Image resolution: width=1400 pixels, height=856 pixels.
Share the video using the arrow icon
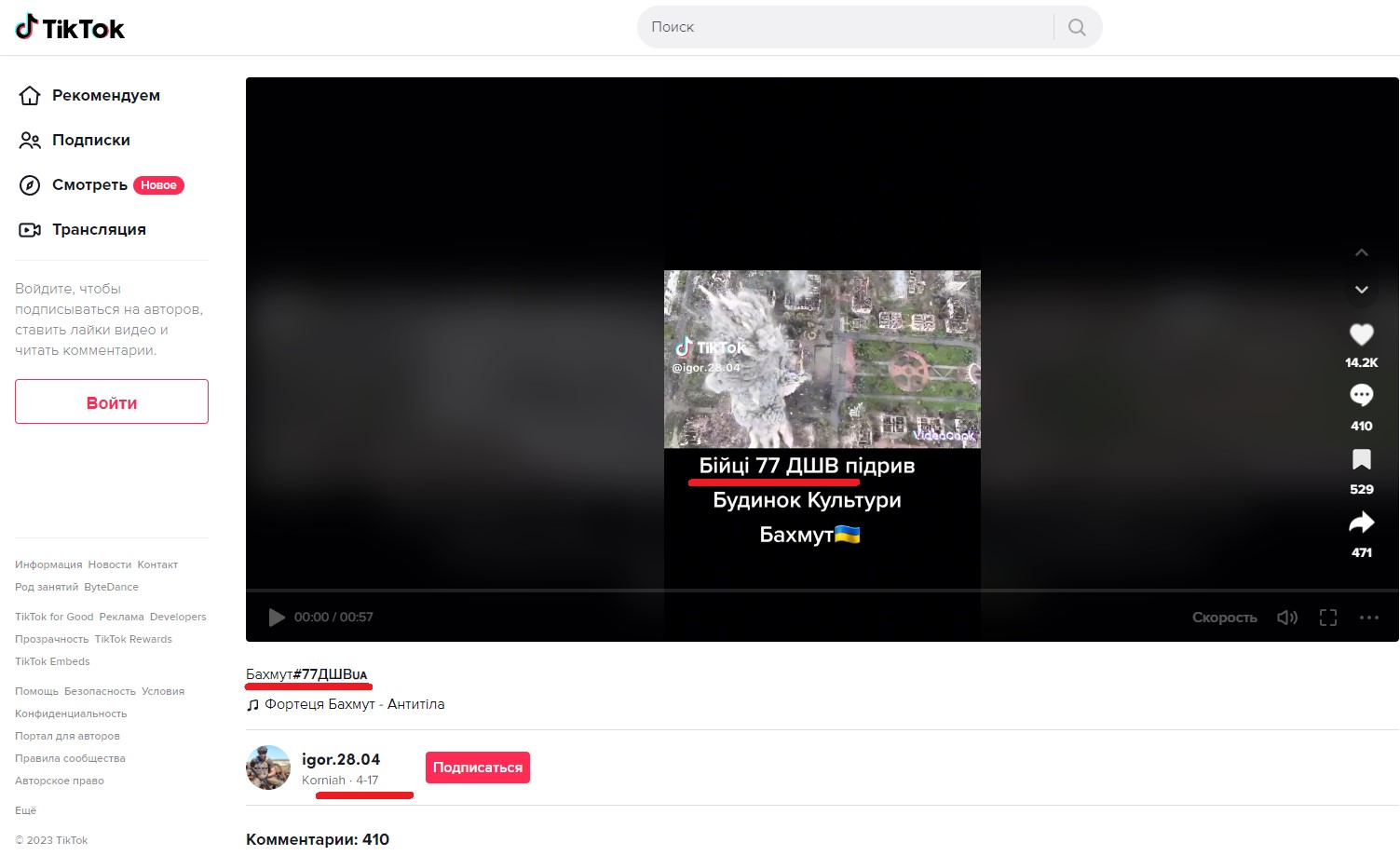[x=1361, y=523]
